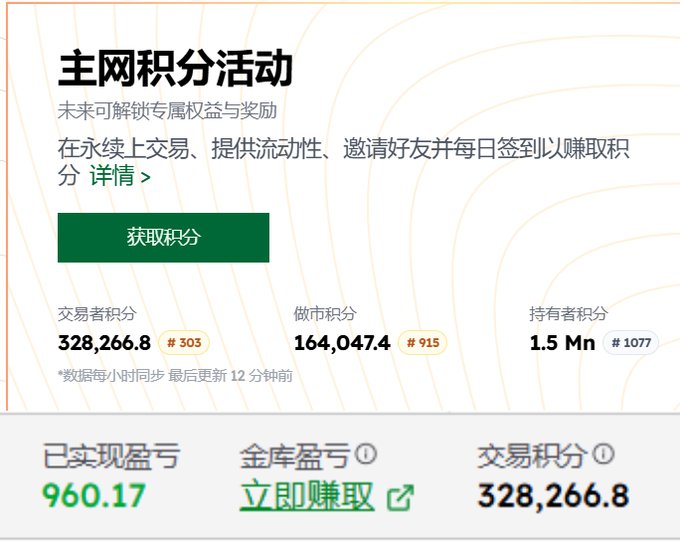Click the 已实现盈亏 label
Image resolution: width=680 pixels, height=542 pixels.
click(111, 457)
